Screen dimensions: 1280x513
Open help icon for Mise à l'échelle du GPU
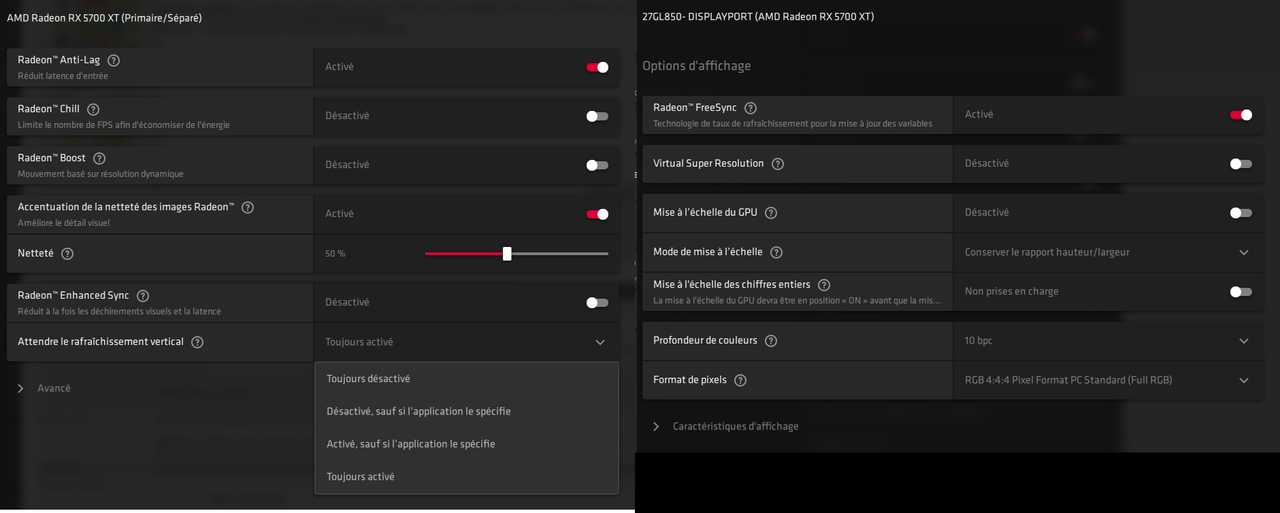(770, 213)
